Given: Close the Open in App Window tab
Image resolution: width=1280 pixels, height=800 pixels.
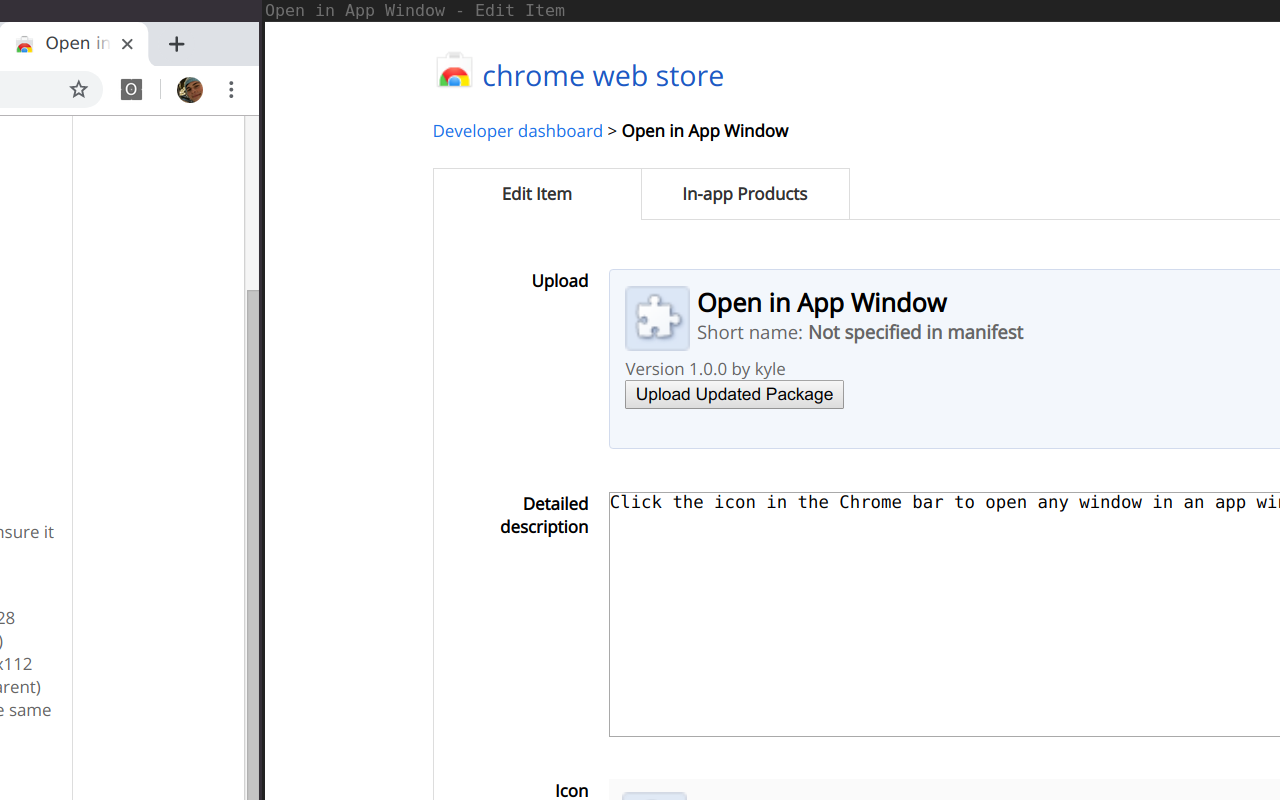Looking at the screenshot, I should tap(127, 44).
